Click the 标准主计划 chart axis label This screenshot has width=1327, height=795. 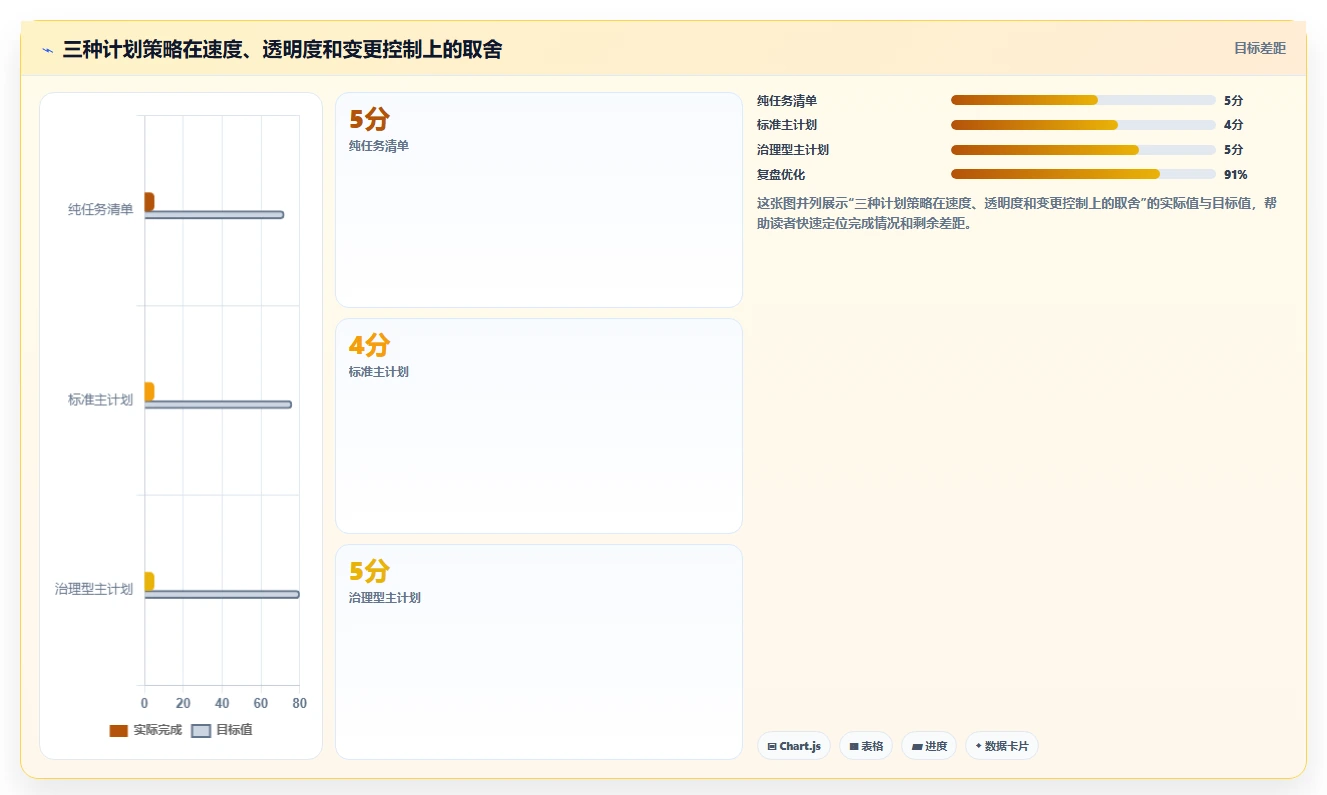101,400
